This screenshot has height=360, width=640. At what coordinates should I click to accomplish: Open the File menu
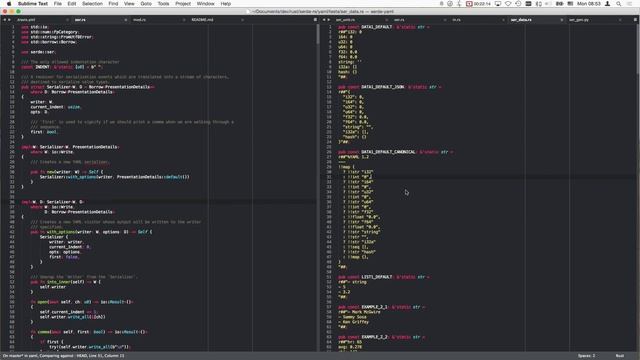click(58, 4)
